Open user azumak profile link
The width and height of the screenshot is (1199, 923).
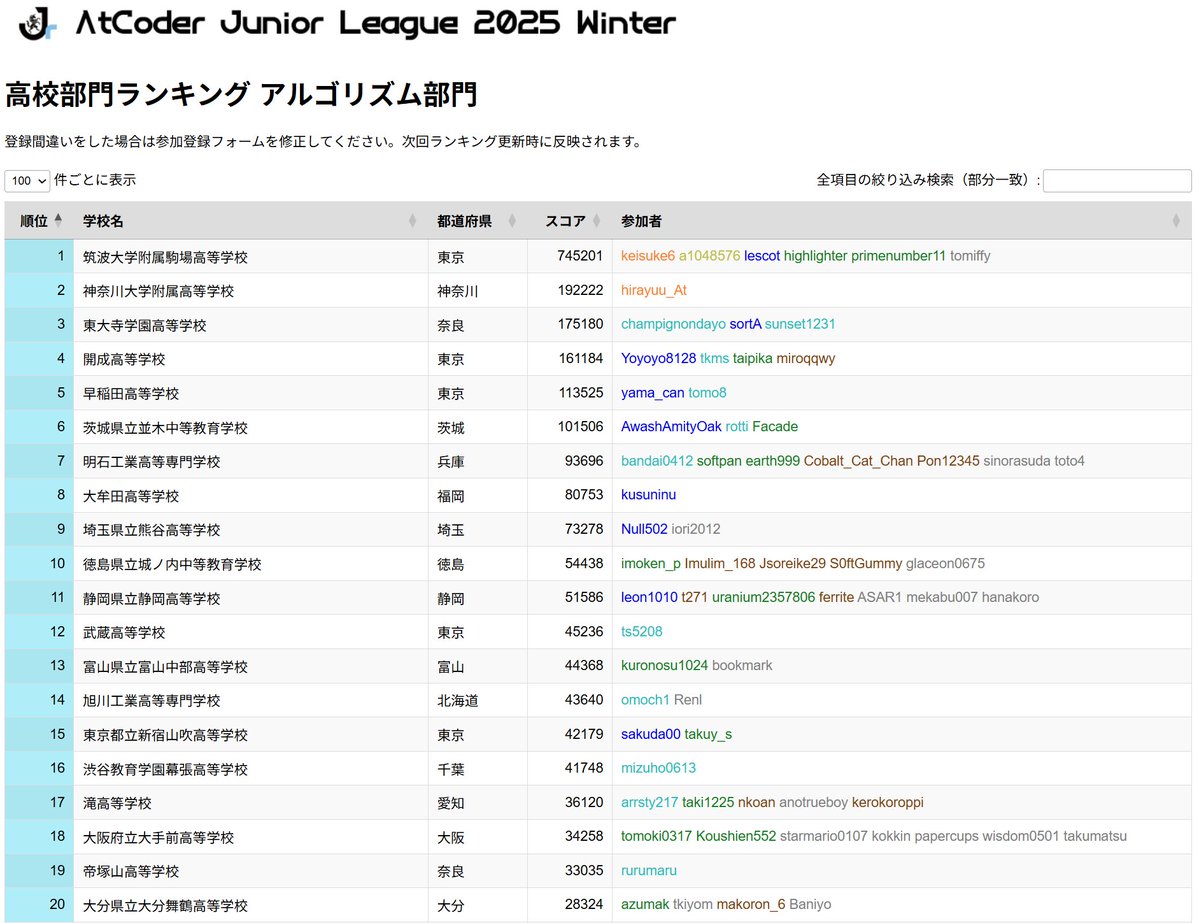(645, 905)
